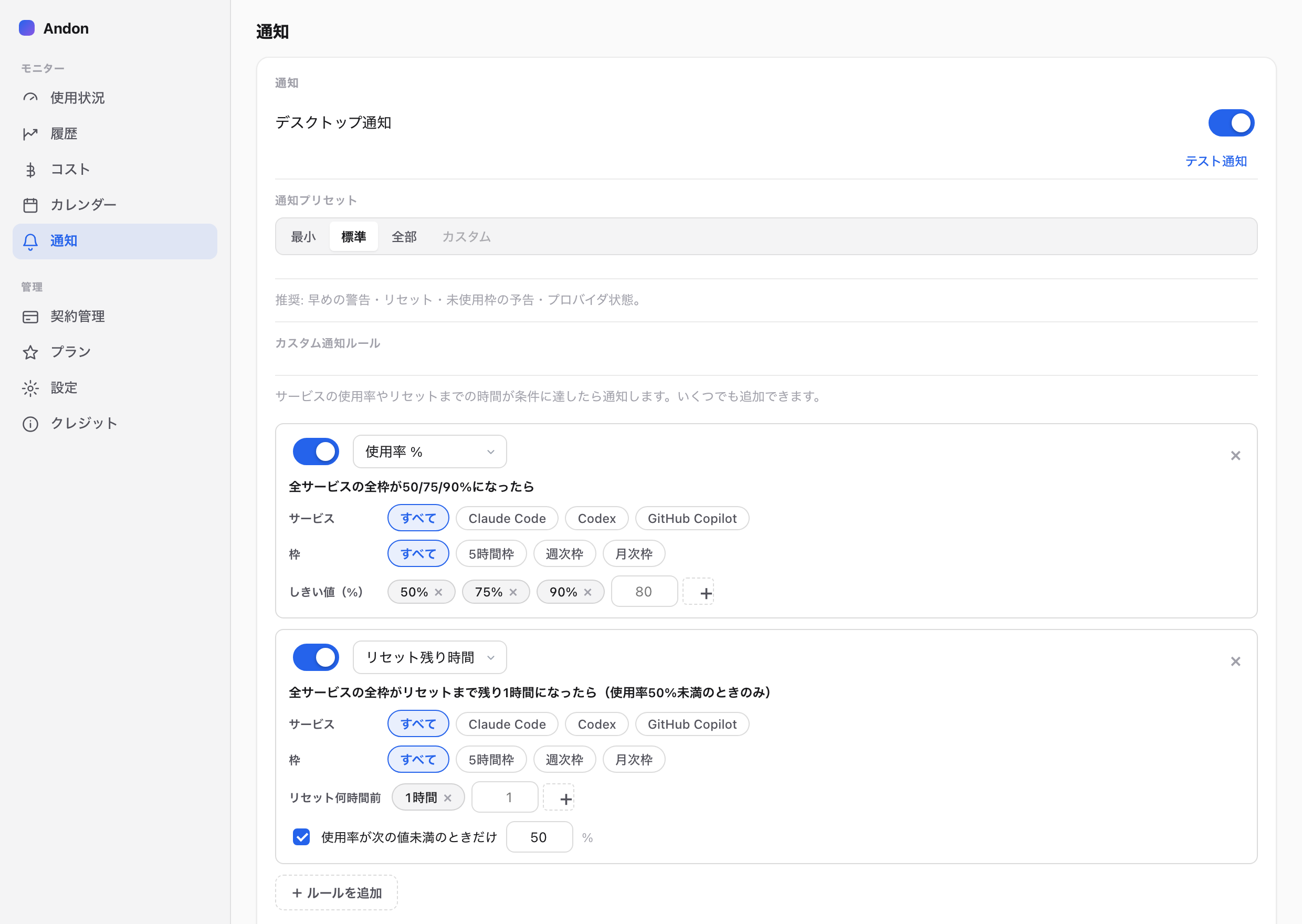
Task: Open 設定 page from sidebar
Action: pos(115,388)
